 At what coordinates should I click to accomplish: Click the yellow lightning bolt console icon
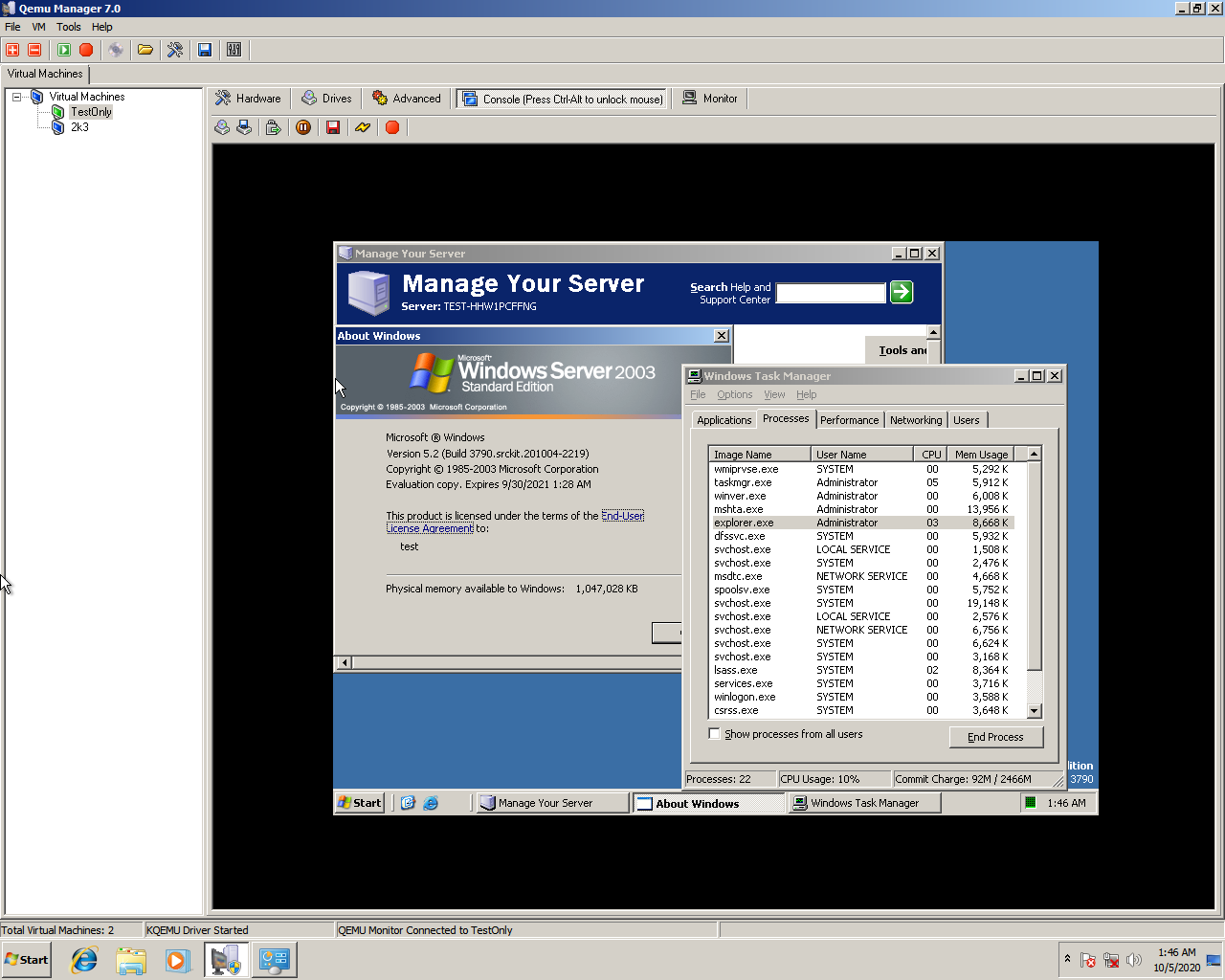click(363, 127)
